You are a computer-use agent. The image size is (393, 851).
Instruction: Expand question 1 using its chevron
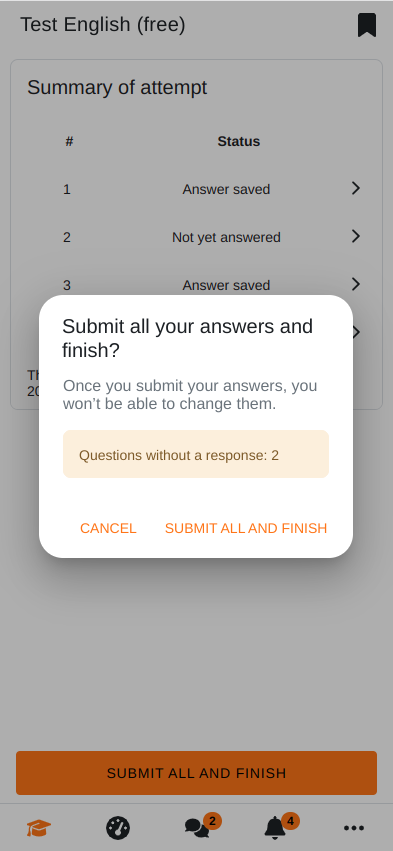click(356, 188)
